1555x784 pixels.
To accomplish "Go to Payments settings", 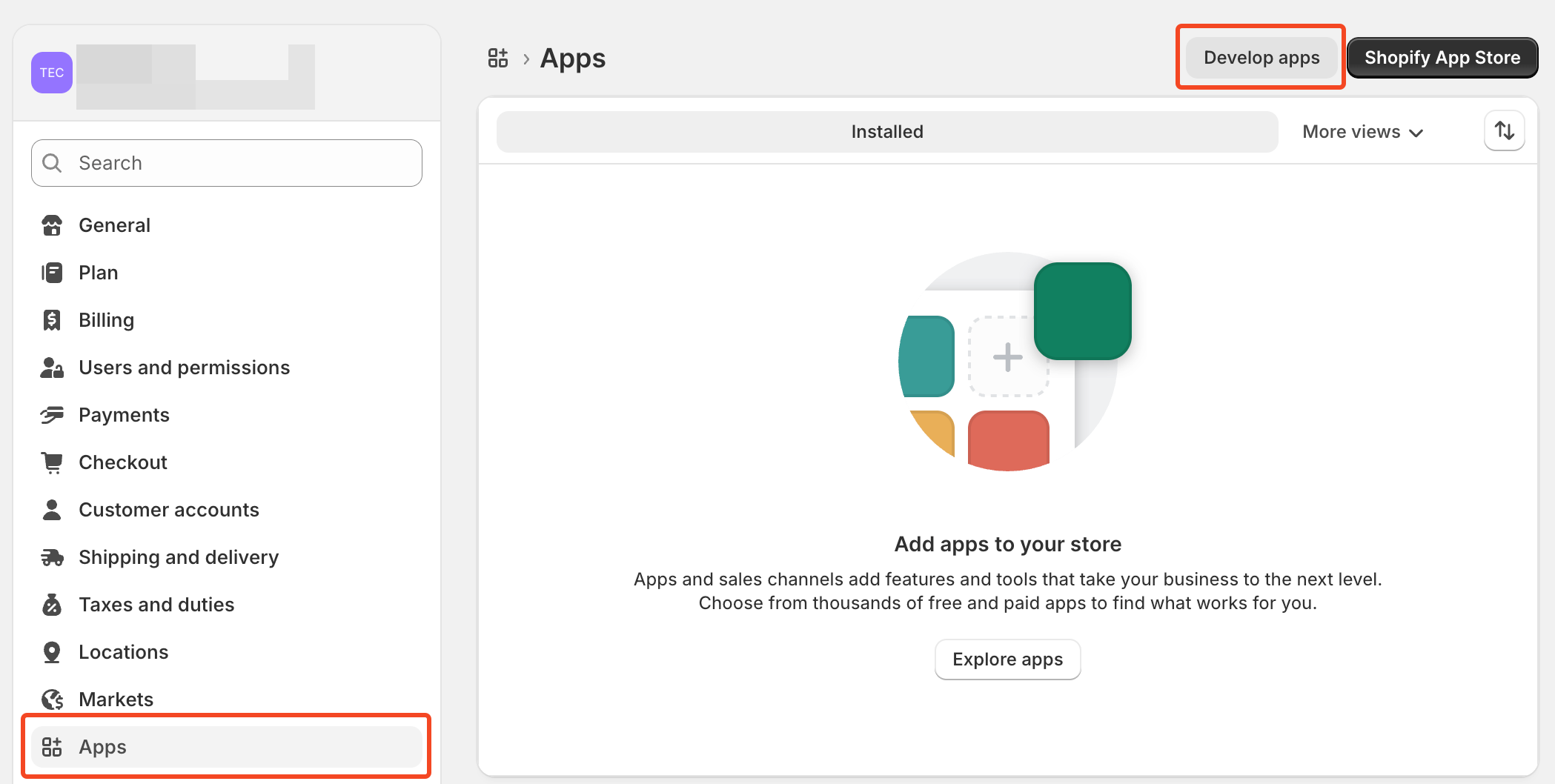I will pos(124,415).
